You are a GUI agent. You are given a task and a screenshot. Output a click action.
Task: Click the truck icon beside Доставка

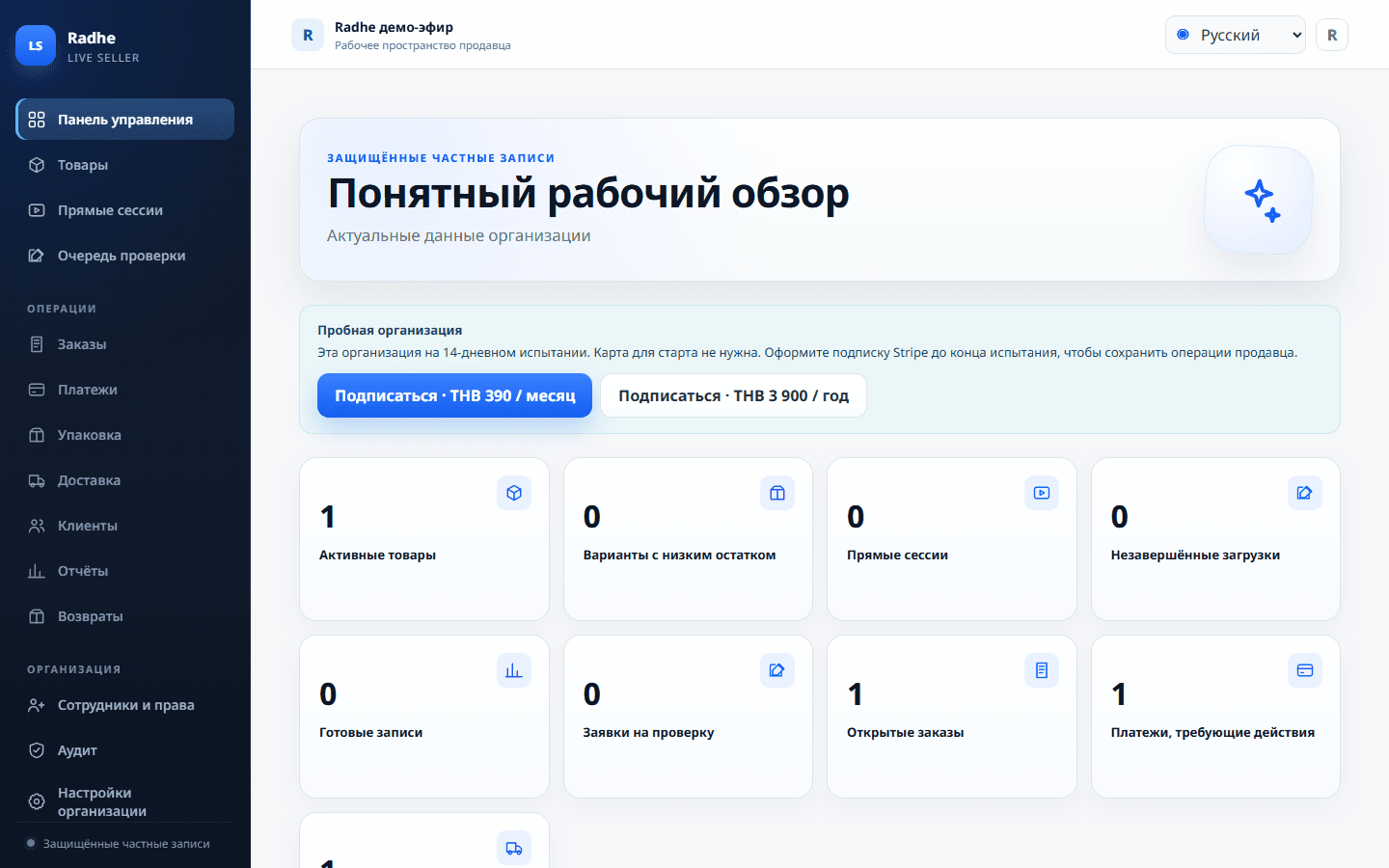(x=37, y=480)
